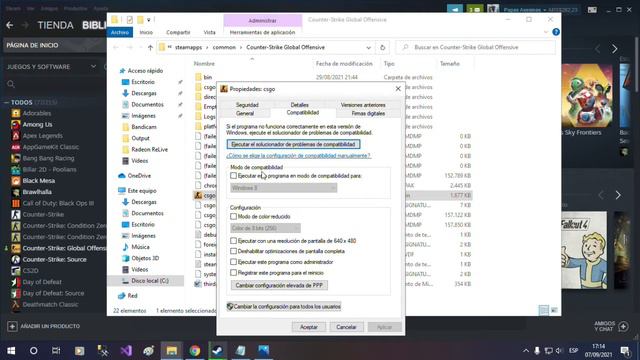Open the Color de 8 bits dropdown

click(265, 228)
